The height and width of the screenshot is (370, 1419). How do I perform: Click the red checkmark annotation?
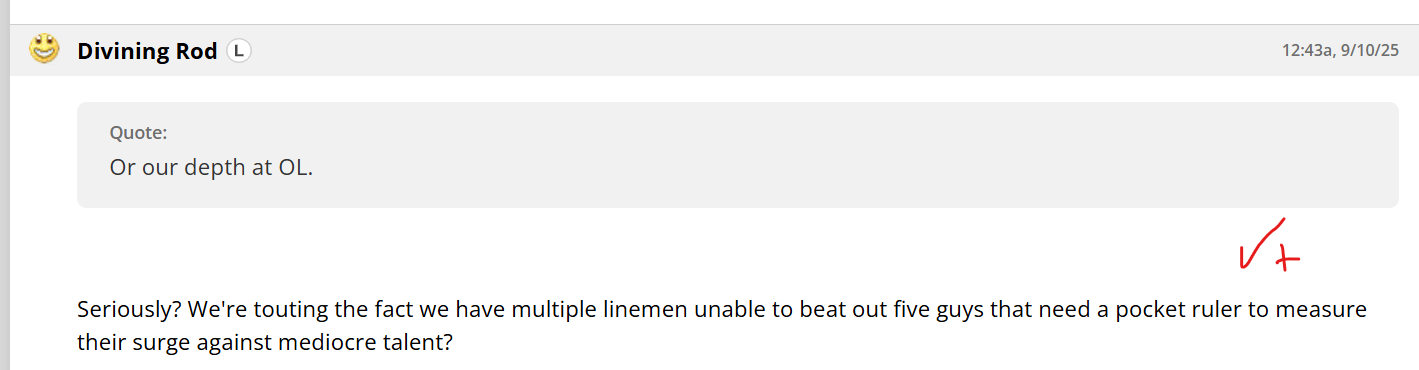(x=1257, y=245)
